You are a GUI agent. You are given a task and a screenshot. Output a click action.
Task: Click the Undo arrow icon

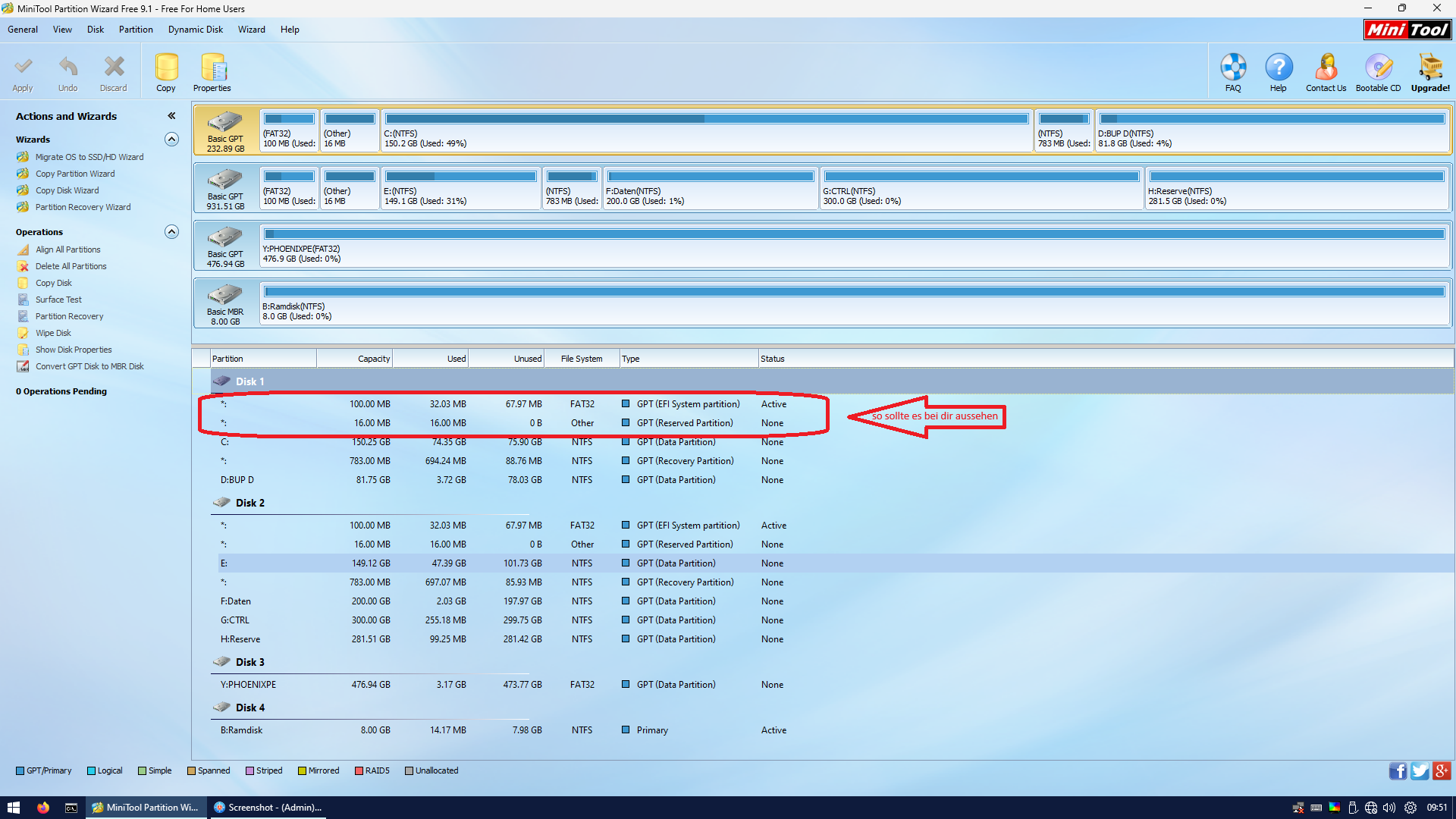[67, 67]
